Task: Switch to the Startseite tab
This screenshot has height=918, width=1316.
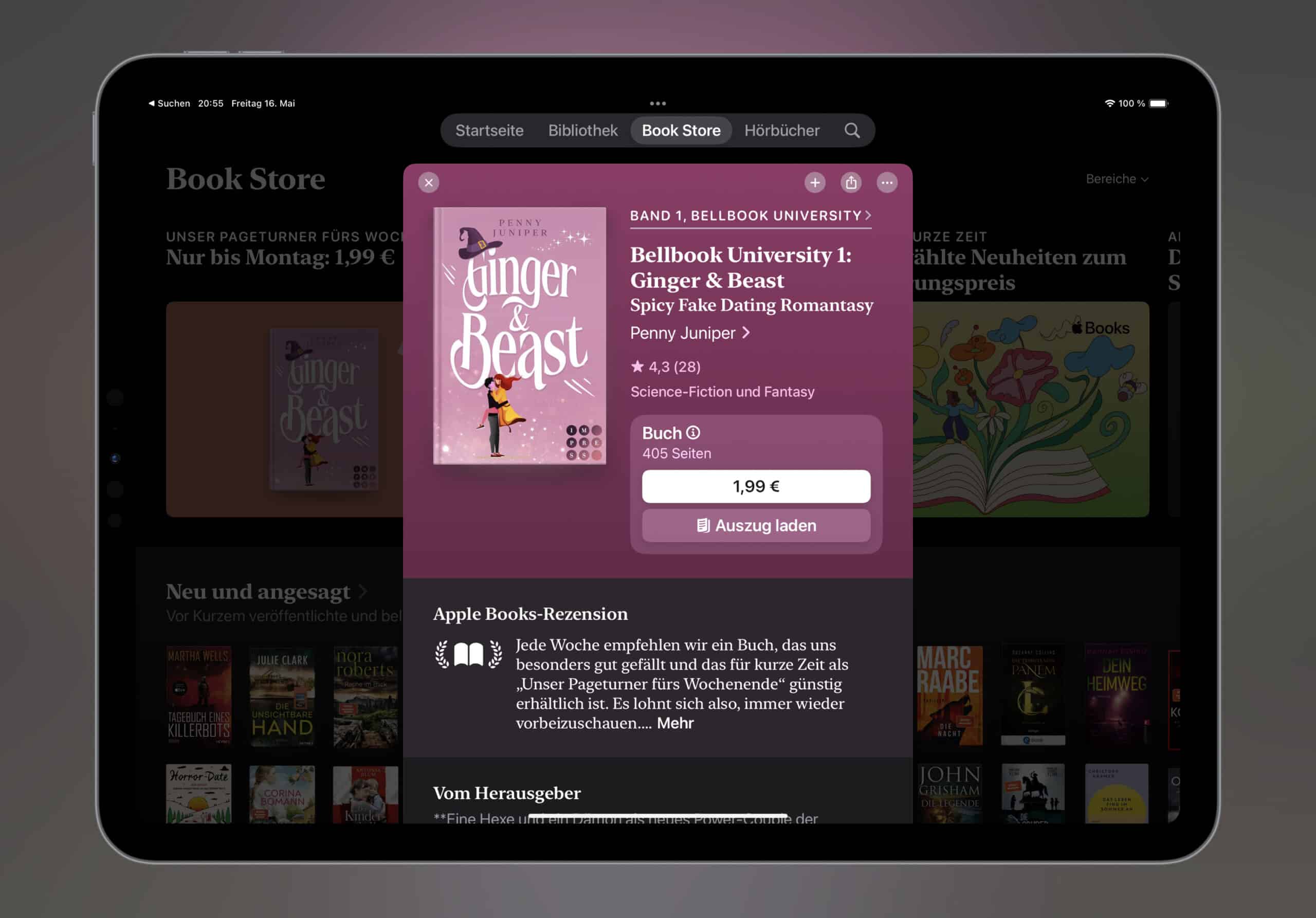Action: click(489, 131)
